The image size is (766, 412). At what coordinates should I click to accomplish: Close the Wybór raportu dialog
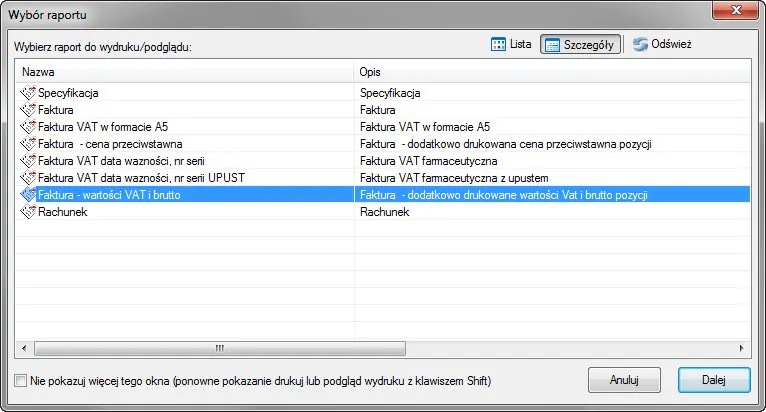736,10
